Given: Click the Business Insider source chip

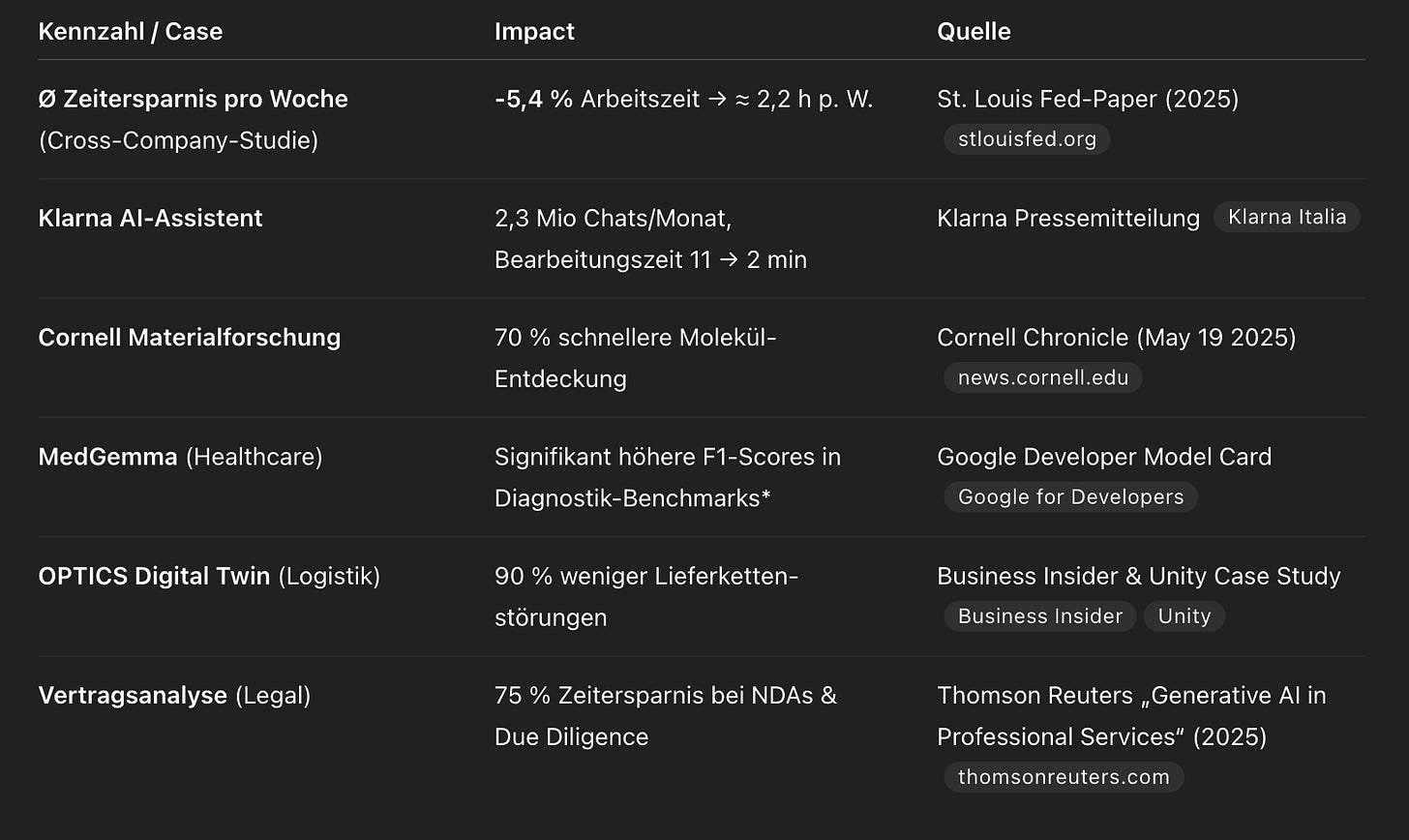Looking at the screenshot, I should click(1040, 615).
